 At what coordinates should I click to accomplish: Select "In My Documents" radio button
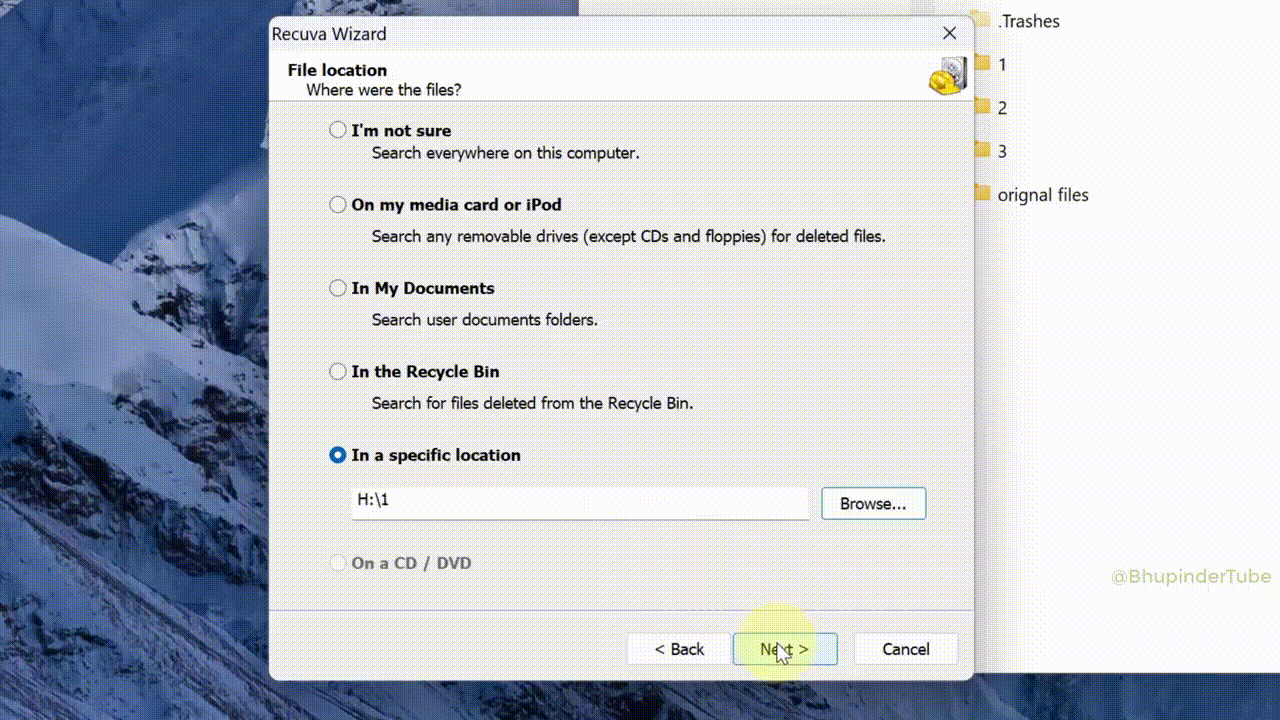point(338,288)
